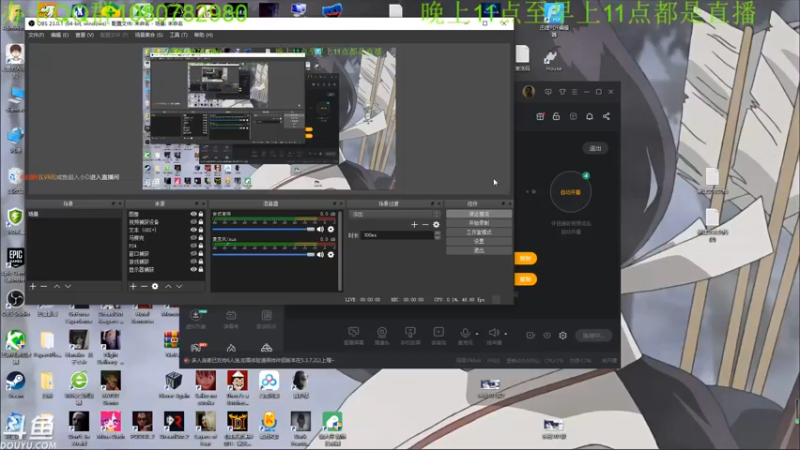
Task: Open 台式音响 audio settings gear
Action: point(331,230)
